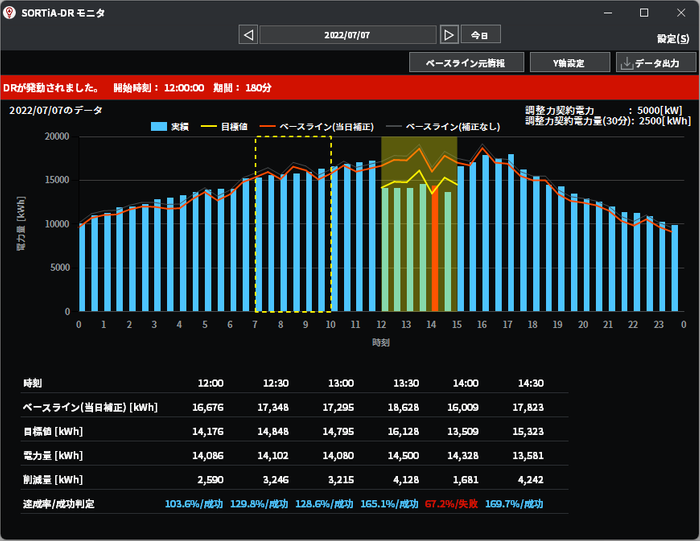Screen dimensions: 700x541
Task: Toggle 目標値 yellow series in legend
Action: pyautogui.click(x=224, y=127)
